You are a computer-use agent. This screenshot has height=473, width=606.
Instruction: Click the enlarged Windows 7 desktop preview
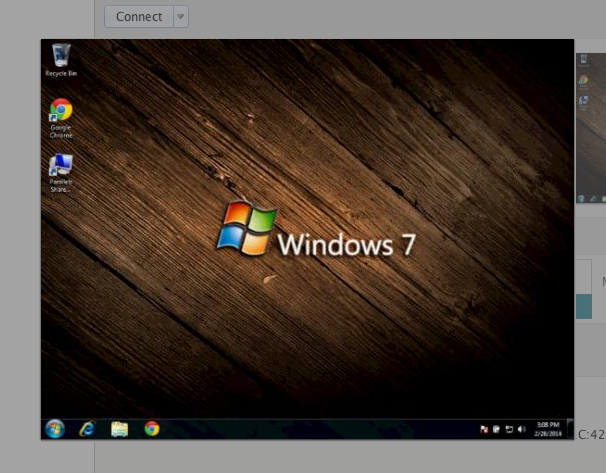pos(307,239)
